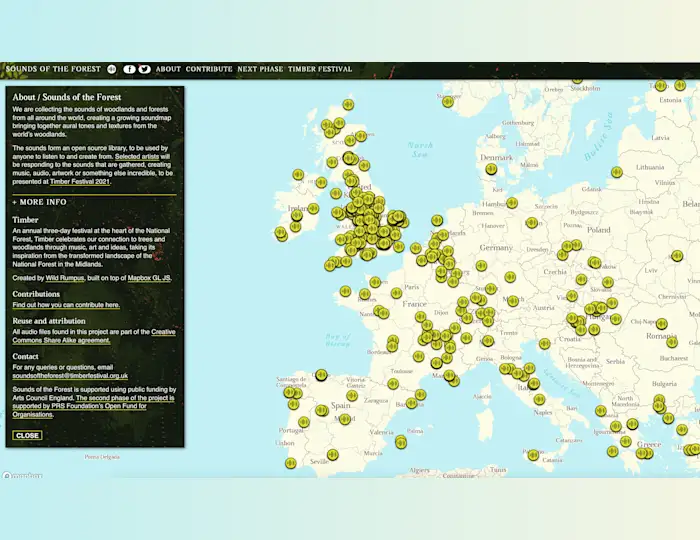Click the sound marker near Seville
The width and height of the screenshot is (700, 540).
coord(333,455)
